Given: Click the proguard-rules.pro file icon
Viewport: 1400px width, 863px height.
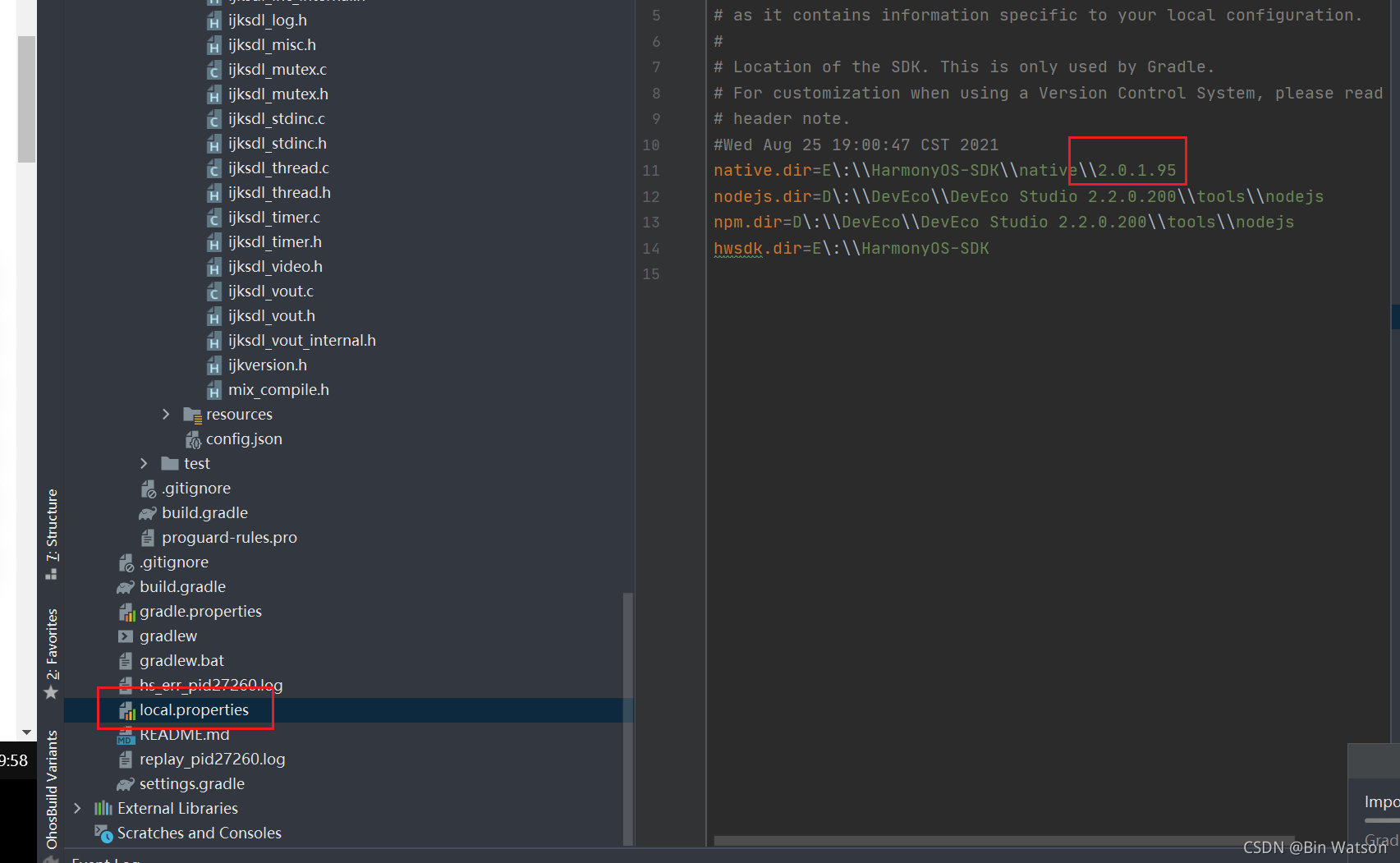Looking at the screenshot, I should click(148, 538).
